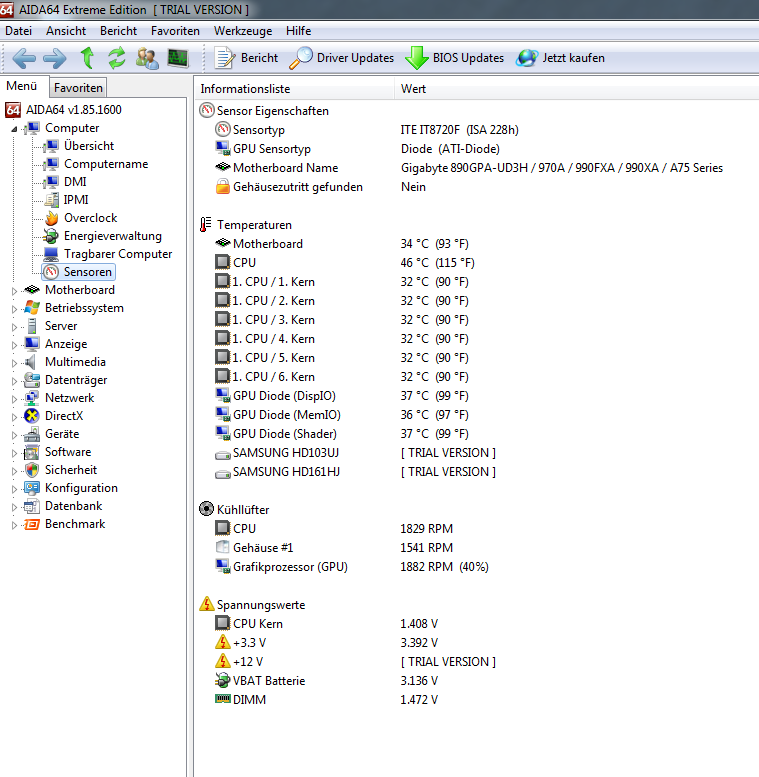Open the Ansicht menu
This screenshot has width=759, height=777.
(66, 31)
